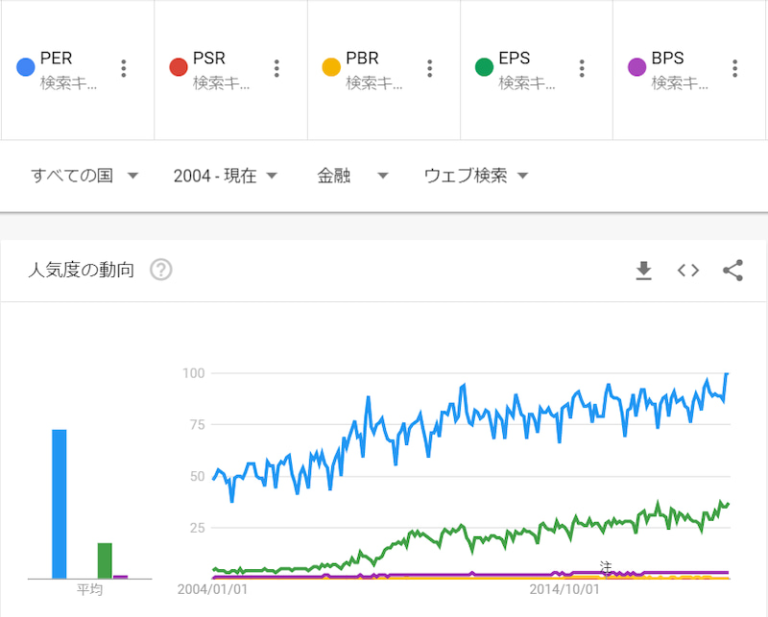Click the blue PER color dot

coord(26,68)
